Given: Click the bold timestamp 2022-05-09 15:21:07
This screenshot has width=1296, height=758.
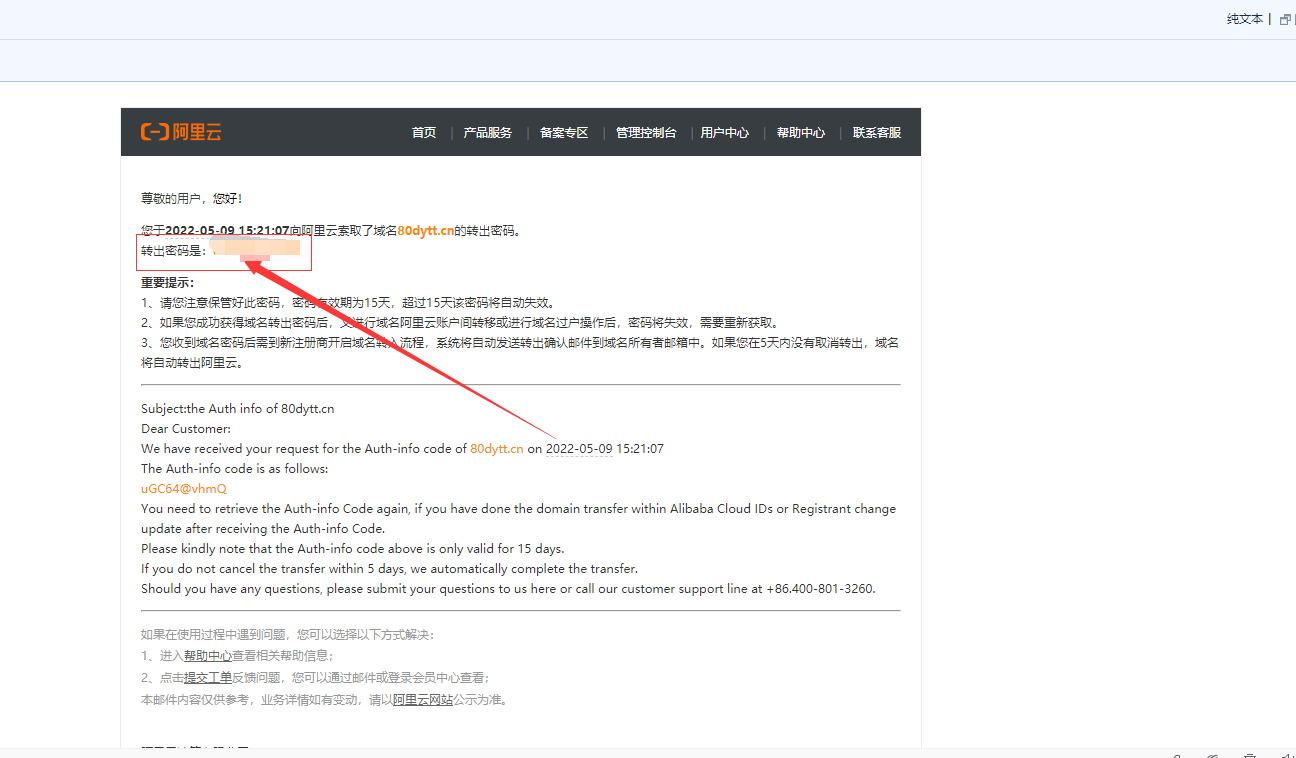Looking at the screenshot, I should coord(227,230).
